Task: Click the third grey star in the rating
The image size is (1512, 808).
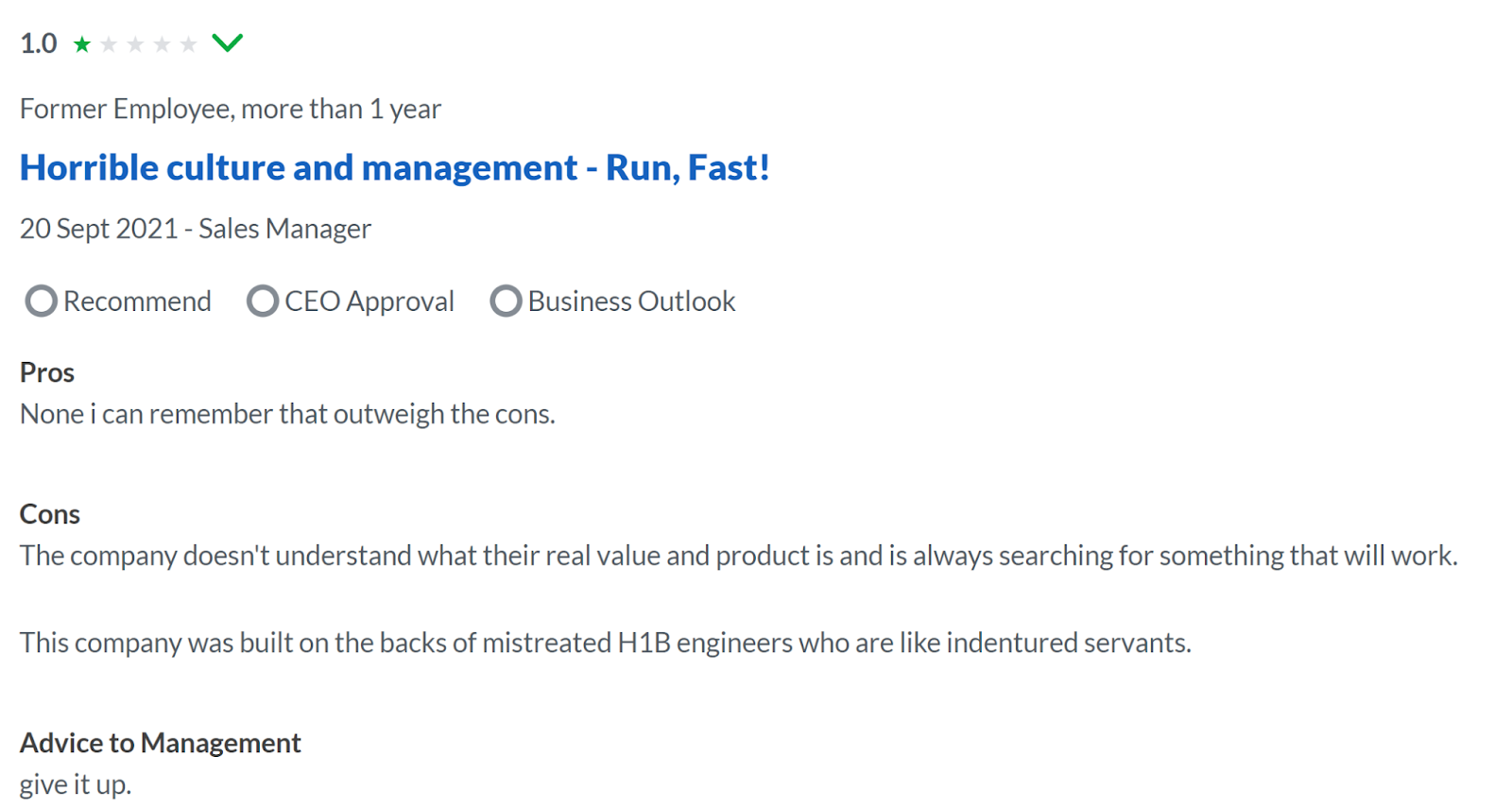Action: 135,43
